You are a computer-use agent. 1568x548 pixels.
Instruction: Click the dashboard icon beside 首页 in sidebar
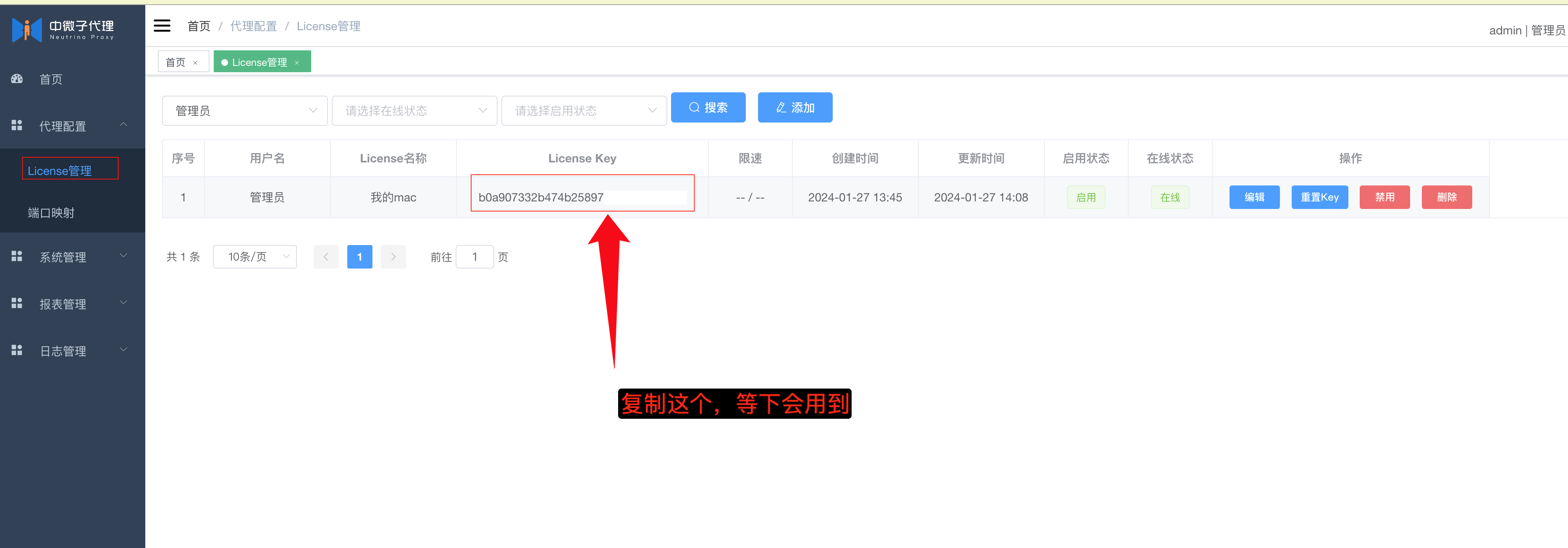click(x=17, y=79)
